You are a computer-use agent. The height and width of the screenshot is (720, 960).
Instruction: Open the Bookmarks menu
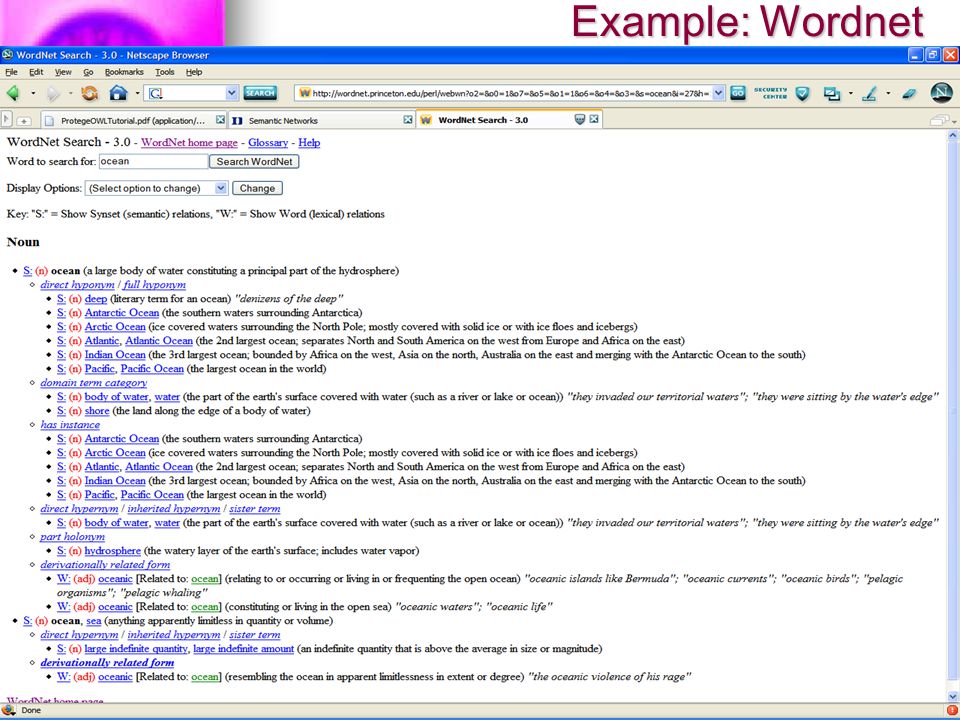click(x=124, y=72)
